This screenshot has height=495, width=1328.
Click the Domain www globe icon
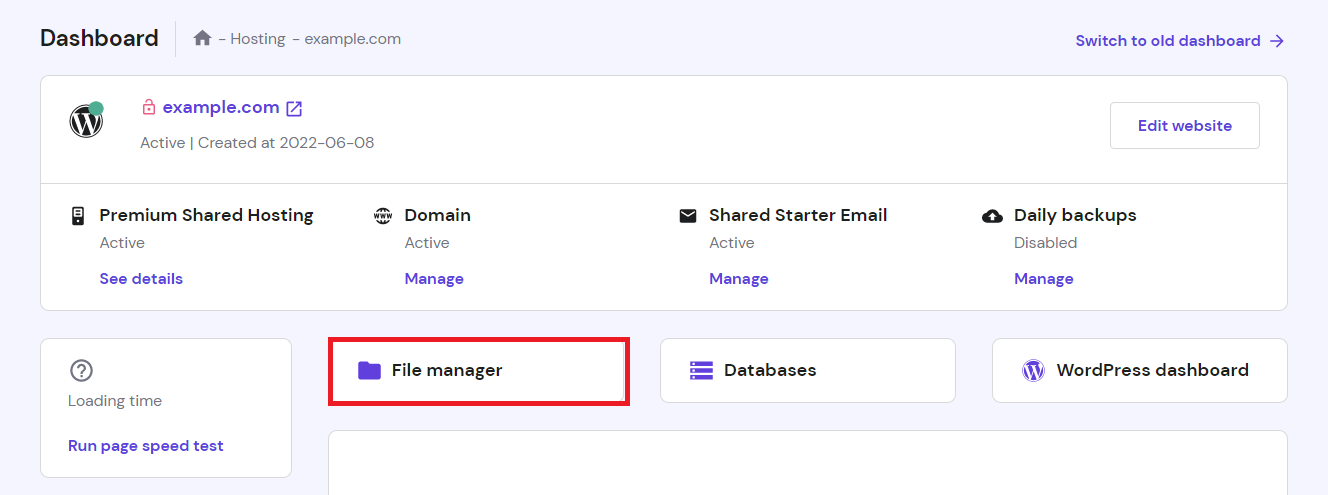coord(382,215)
